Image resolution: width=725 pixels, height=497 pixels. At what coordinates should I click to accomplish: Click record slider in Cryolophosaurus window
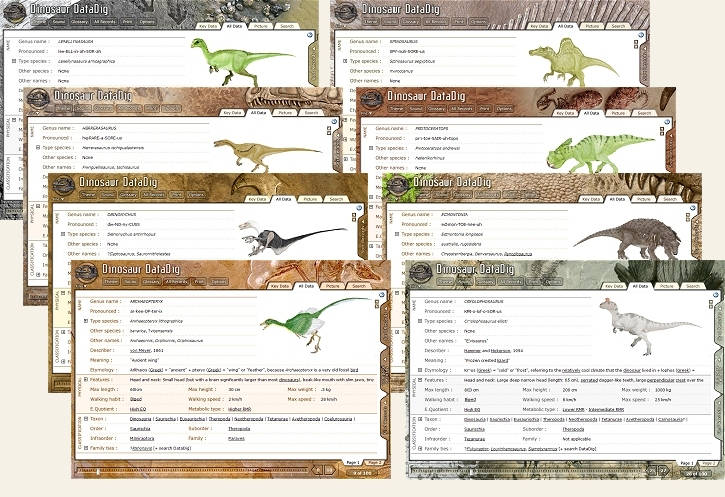tap(526, 471)
